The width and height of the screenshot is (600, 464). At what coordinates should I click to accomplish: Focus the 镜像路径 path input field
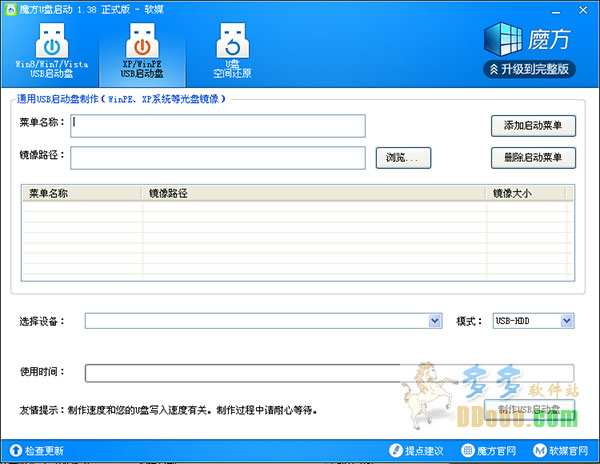click(218, 158)
